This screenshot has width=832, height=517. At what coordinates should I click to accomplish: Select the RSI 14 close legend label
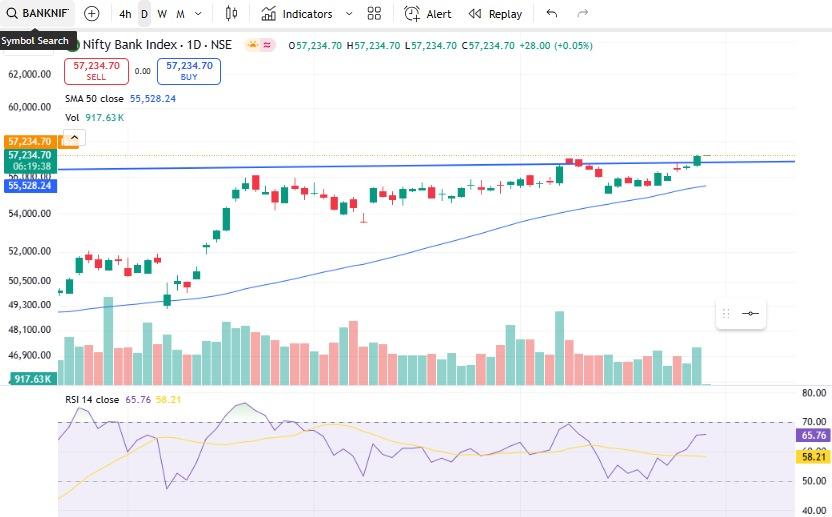tap(92, 400)
